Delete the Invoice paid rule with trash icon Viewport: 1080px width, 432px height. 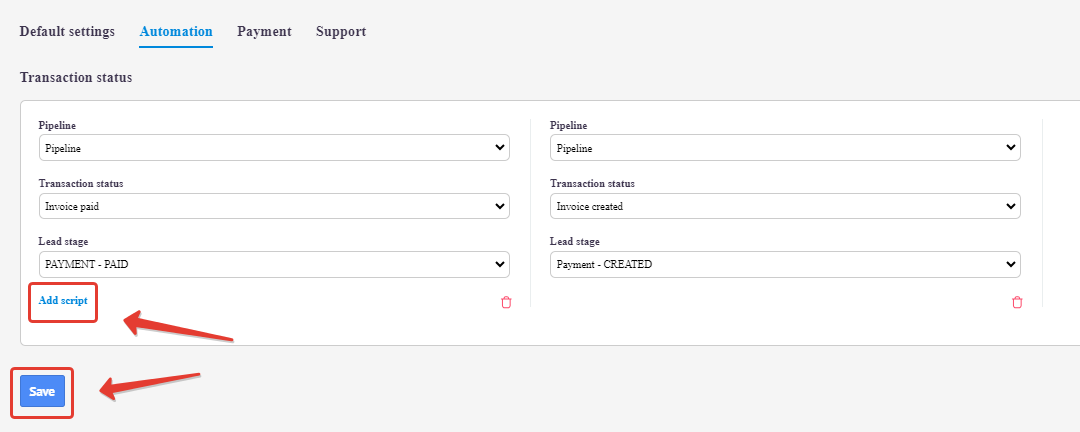[x=505, y=302]
